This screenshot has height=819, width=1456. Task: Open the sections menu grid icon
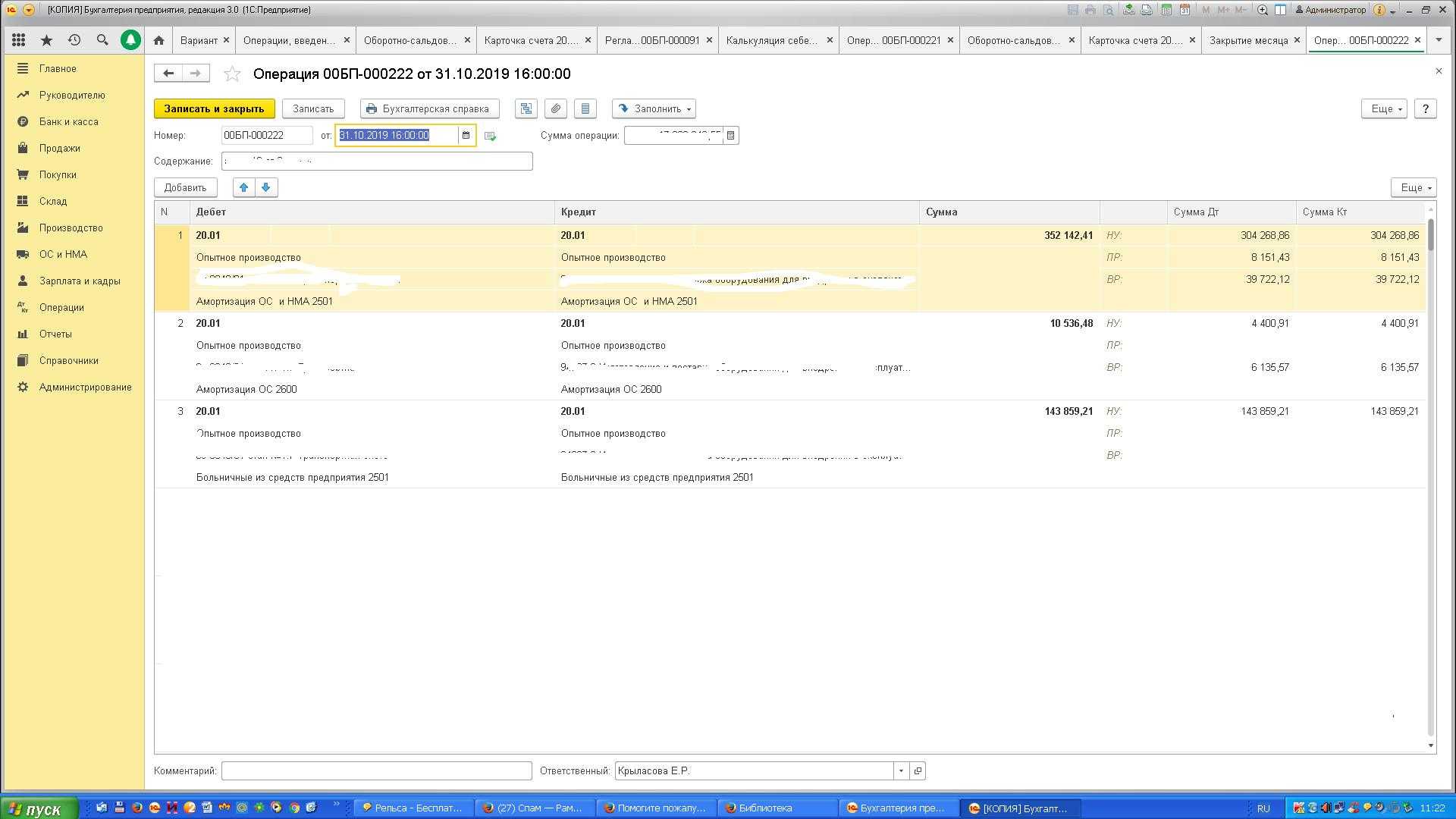[18, 40]
